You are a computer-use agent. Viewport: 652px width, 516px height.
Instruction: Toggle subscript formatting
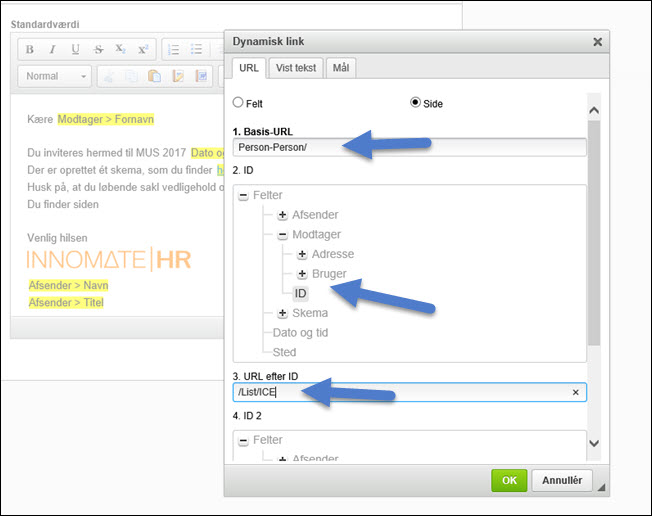120,49
